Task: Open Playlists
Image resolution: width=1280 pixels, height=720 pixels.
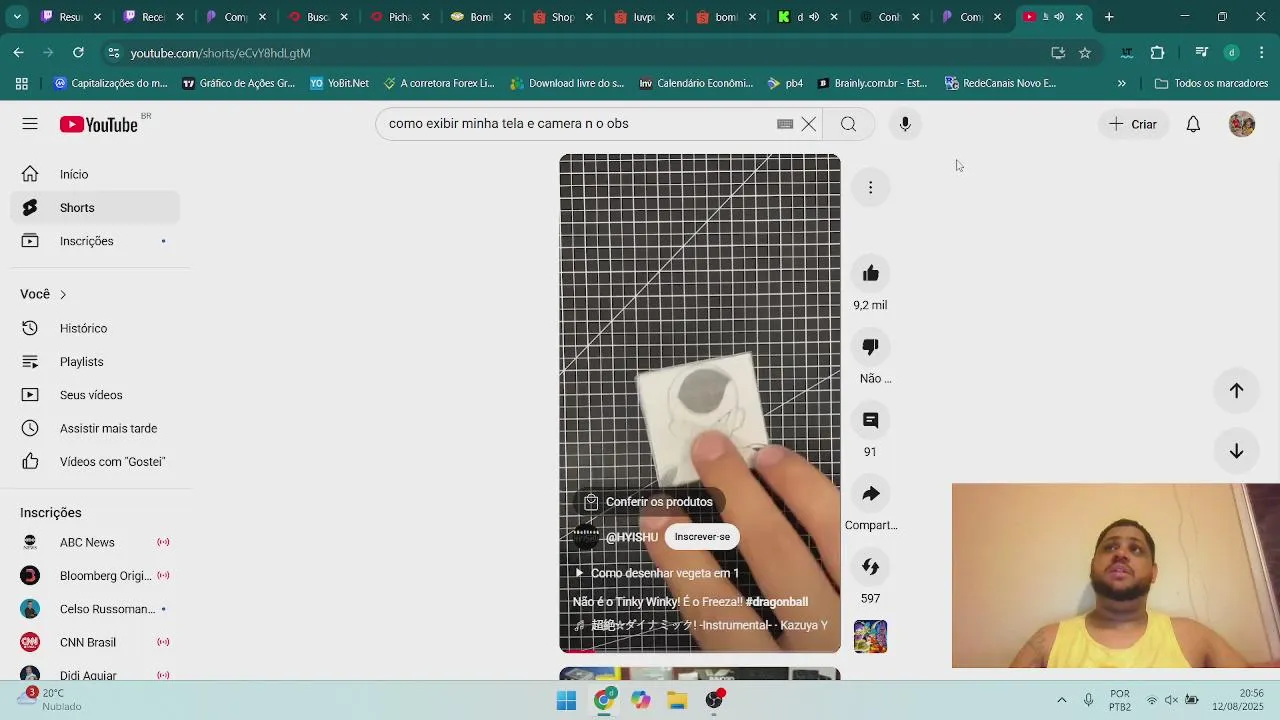Action: click(96, 362)
